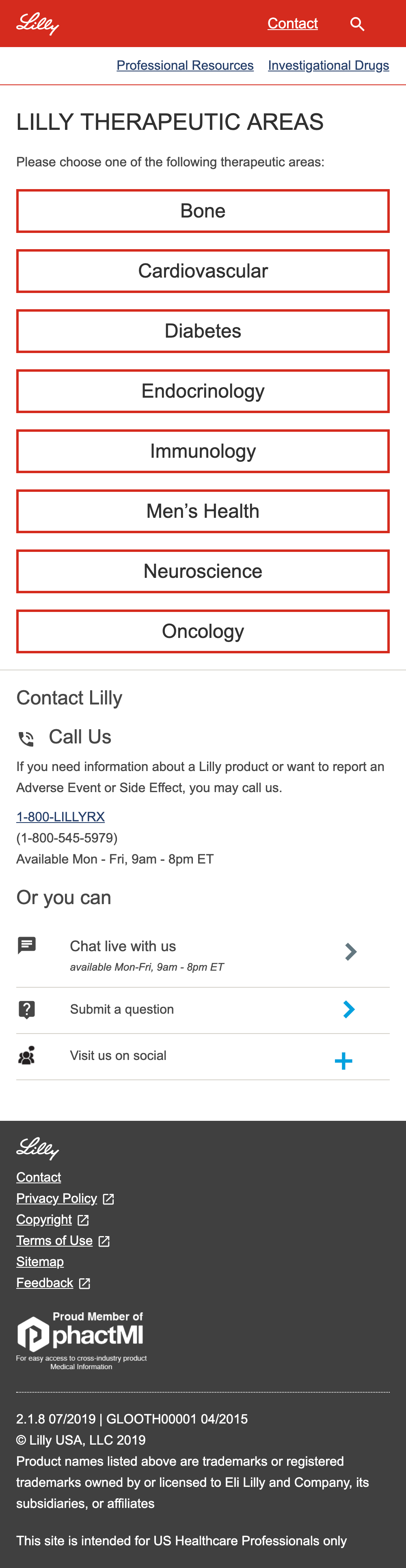Open Investigational Drugs menu link

(x=328, y=65)
